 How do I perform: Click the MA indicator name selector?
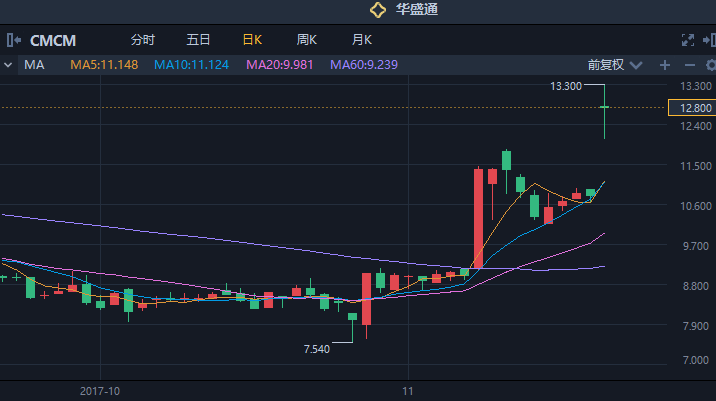(x=34, y=65)
